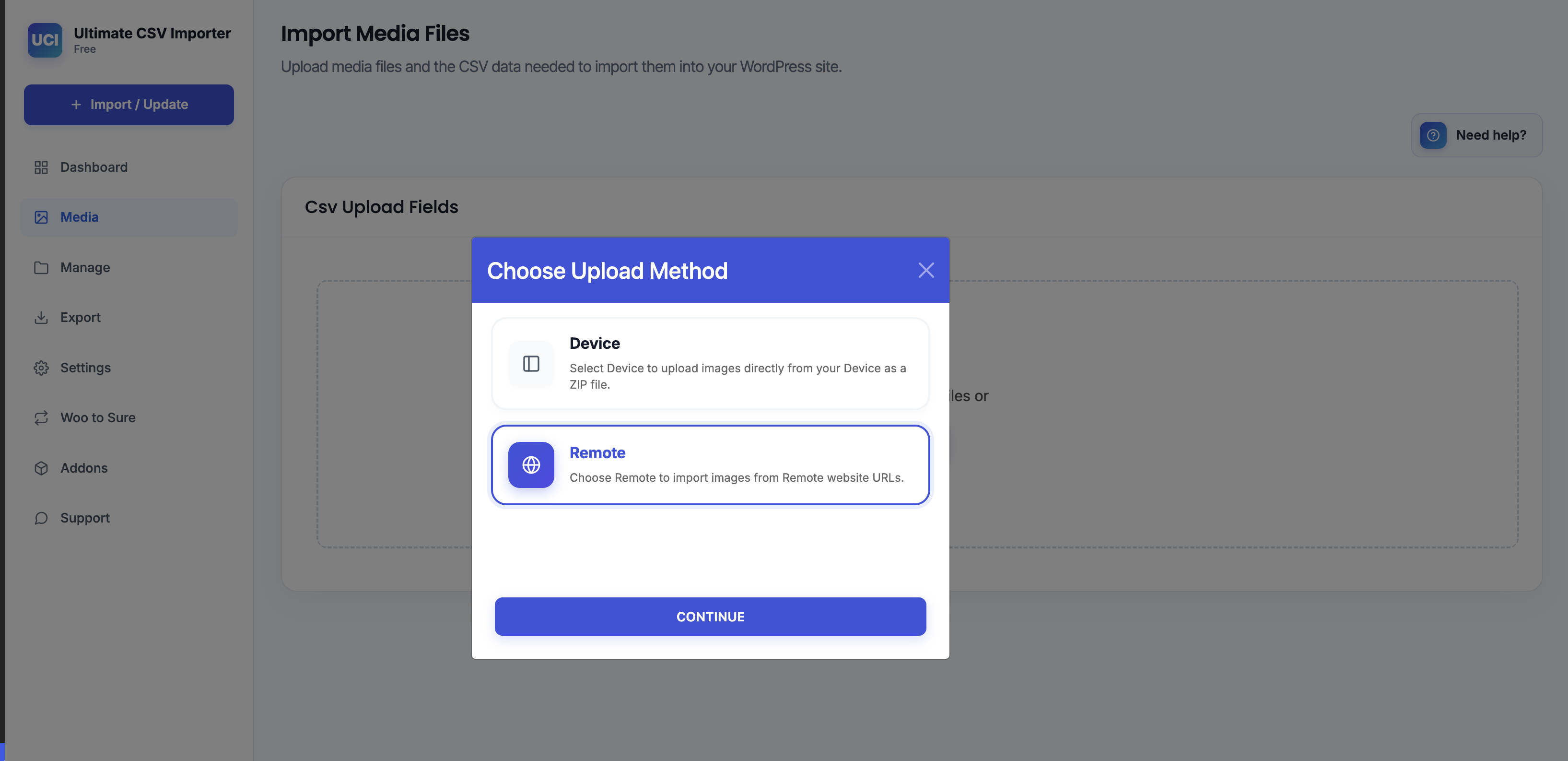
Task: Click the Csv Upload Fields heading
Action: pos(381,207)
